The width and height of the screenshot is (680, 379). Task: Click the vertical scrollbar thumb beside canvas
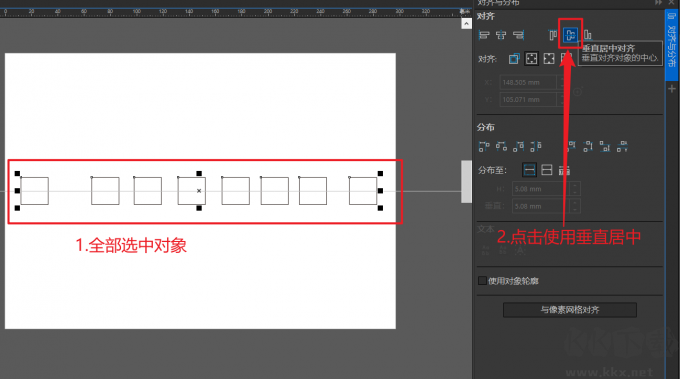pos(466,181)
